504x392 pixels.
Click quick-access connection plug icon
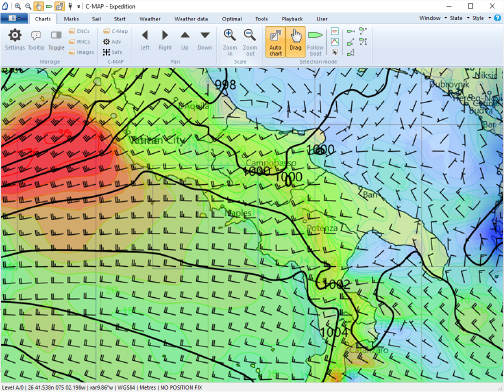pos(70,6)
